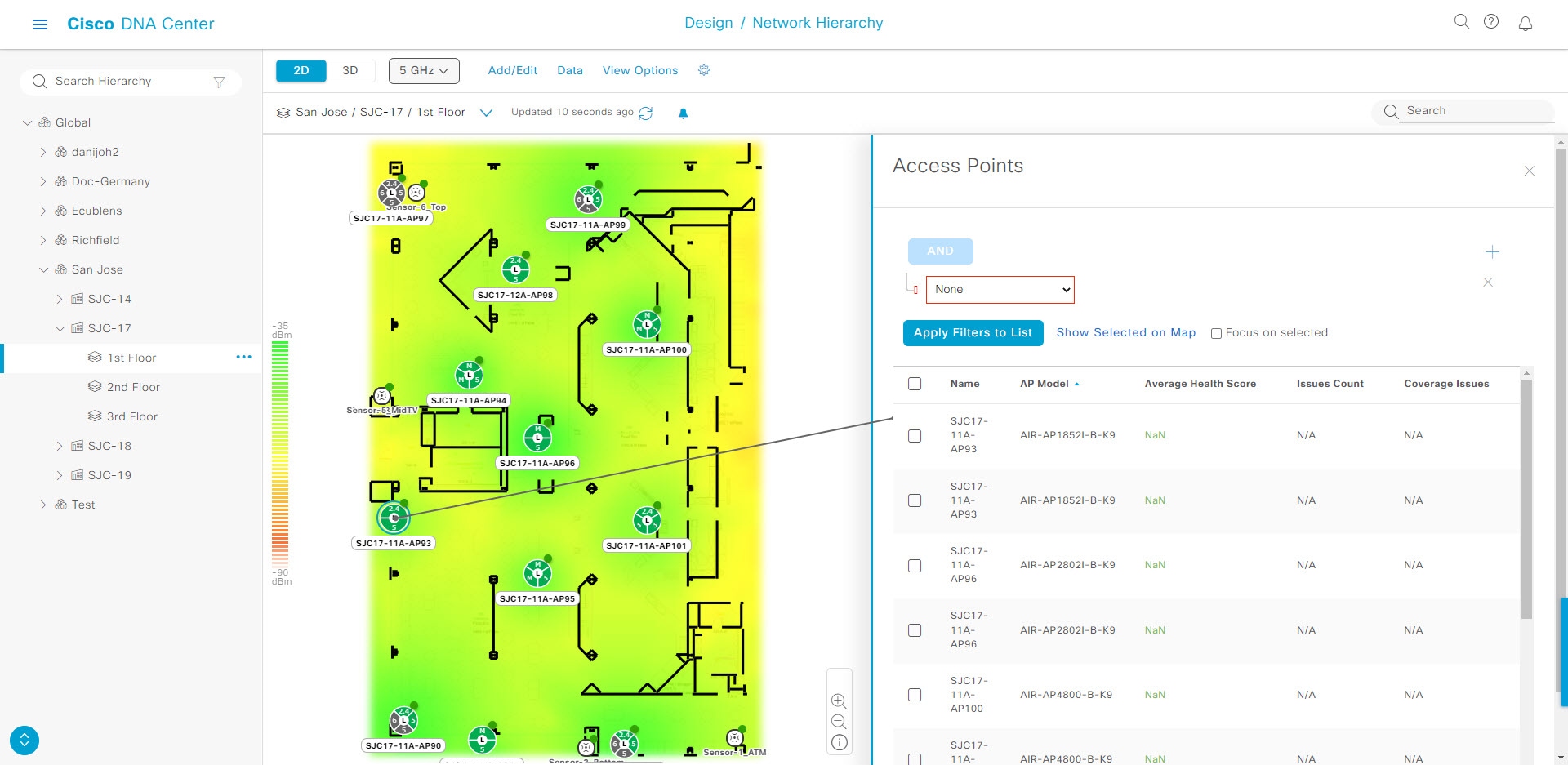The width and height of the screenshot is (1568, 765).
Task: Check the SJC17-11A-AP100 row checkbox
Action: click(x=915, y=695)
